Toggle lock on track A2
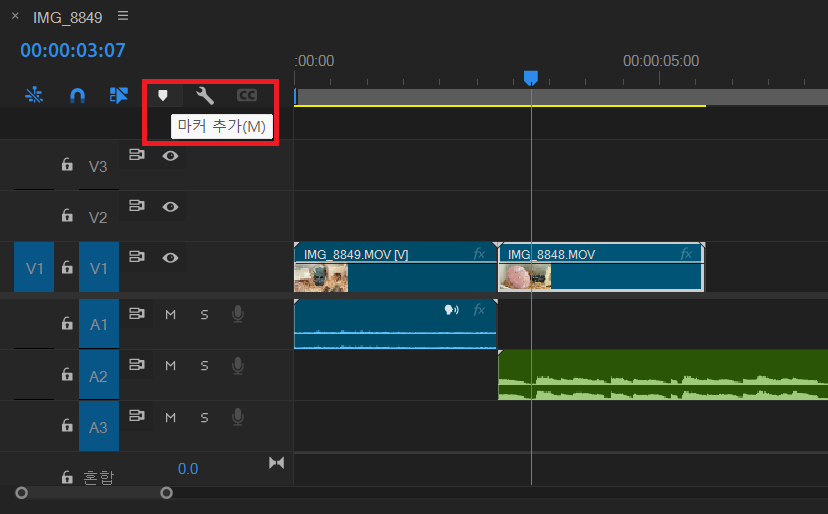 67,374
